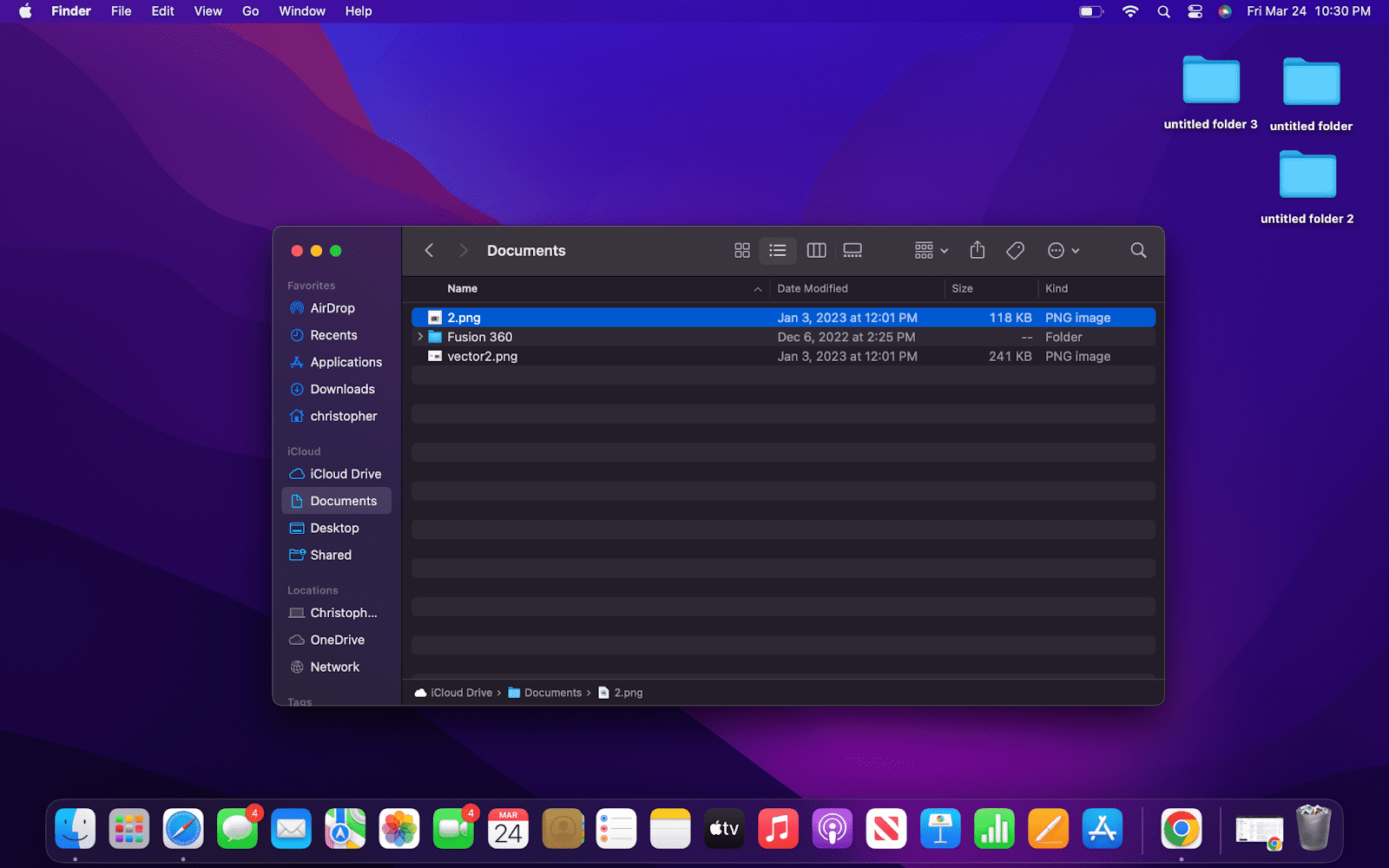Open Photos from the Dock

[x=399, y=830]
